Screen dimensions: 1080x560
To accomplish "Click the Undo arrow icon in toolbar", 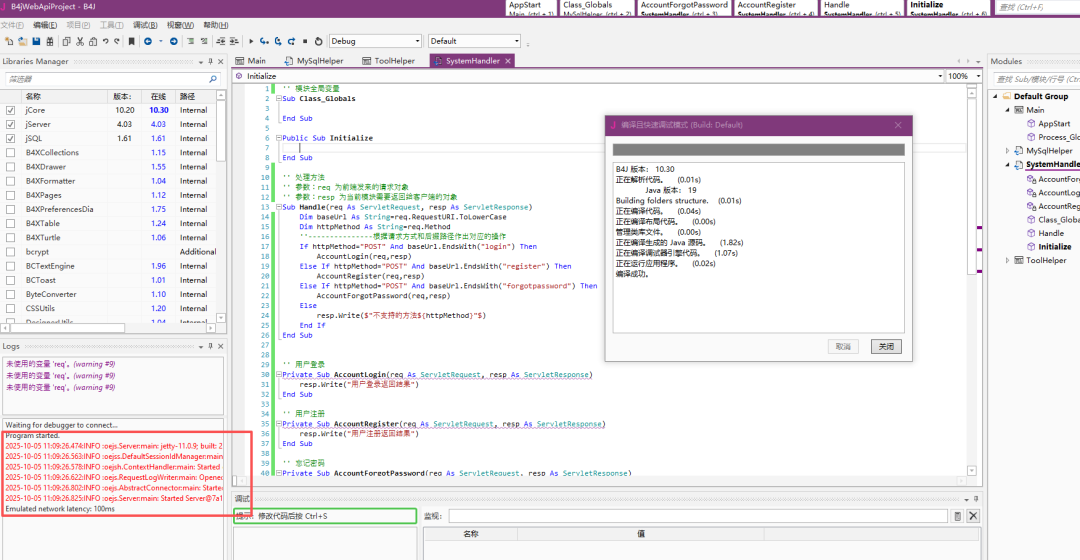I will coord(105,41).
